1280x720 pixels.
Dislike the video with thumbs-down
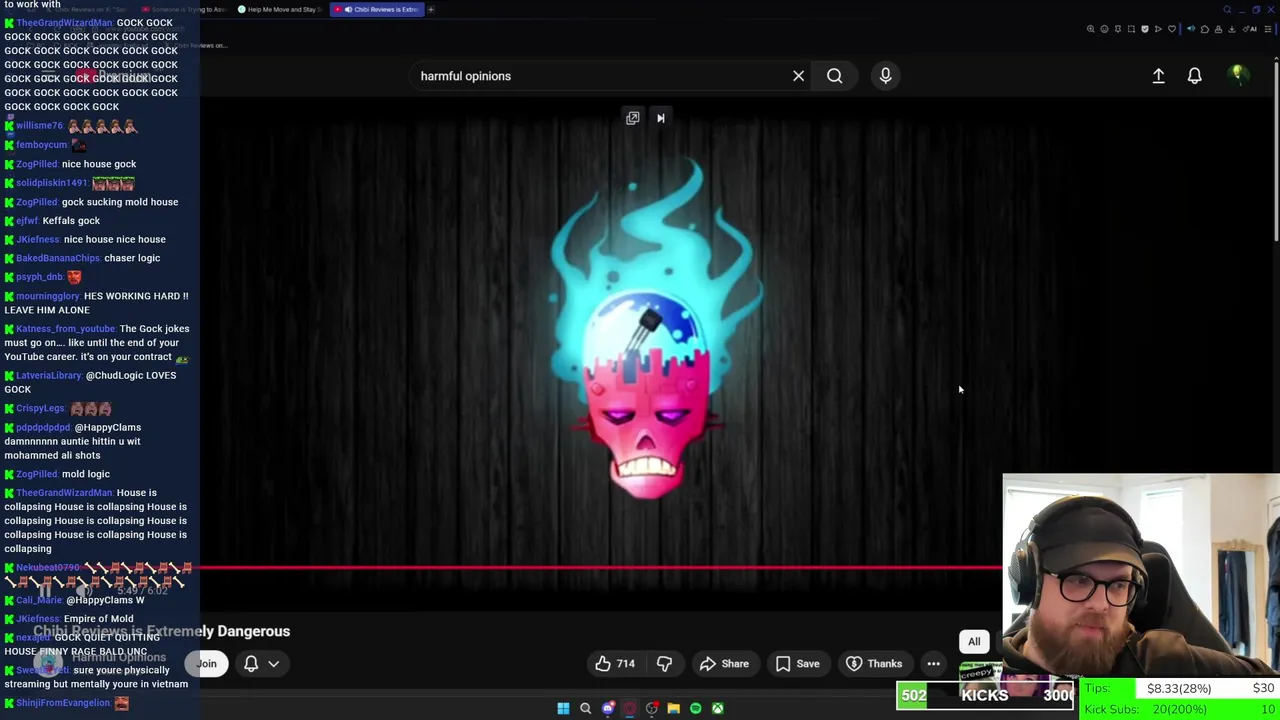pos(664,663)
